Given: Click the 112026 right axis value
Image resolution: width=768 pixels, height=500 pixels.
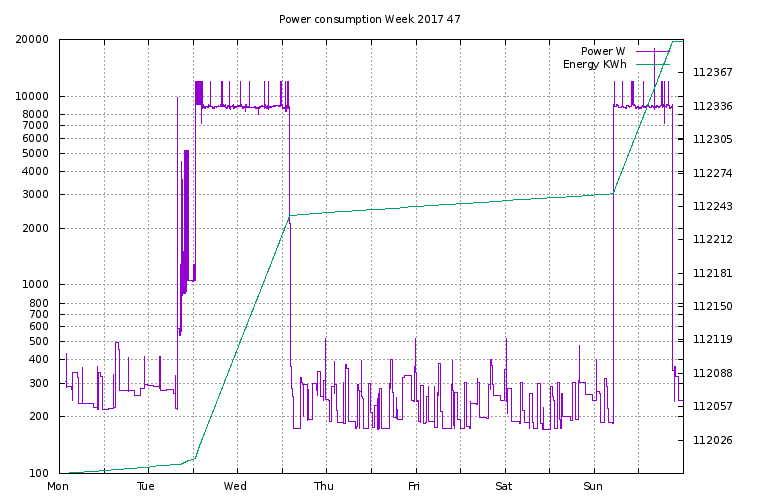Looking at the screenshot, I should tap(713, 440).
